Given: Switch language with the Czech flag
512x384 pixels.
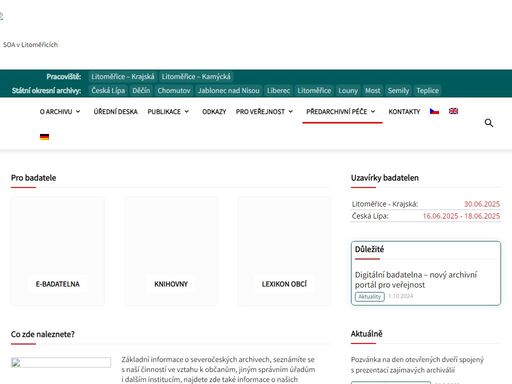Looking at the screenshot, I should click(x=434, y=111).
